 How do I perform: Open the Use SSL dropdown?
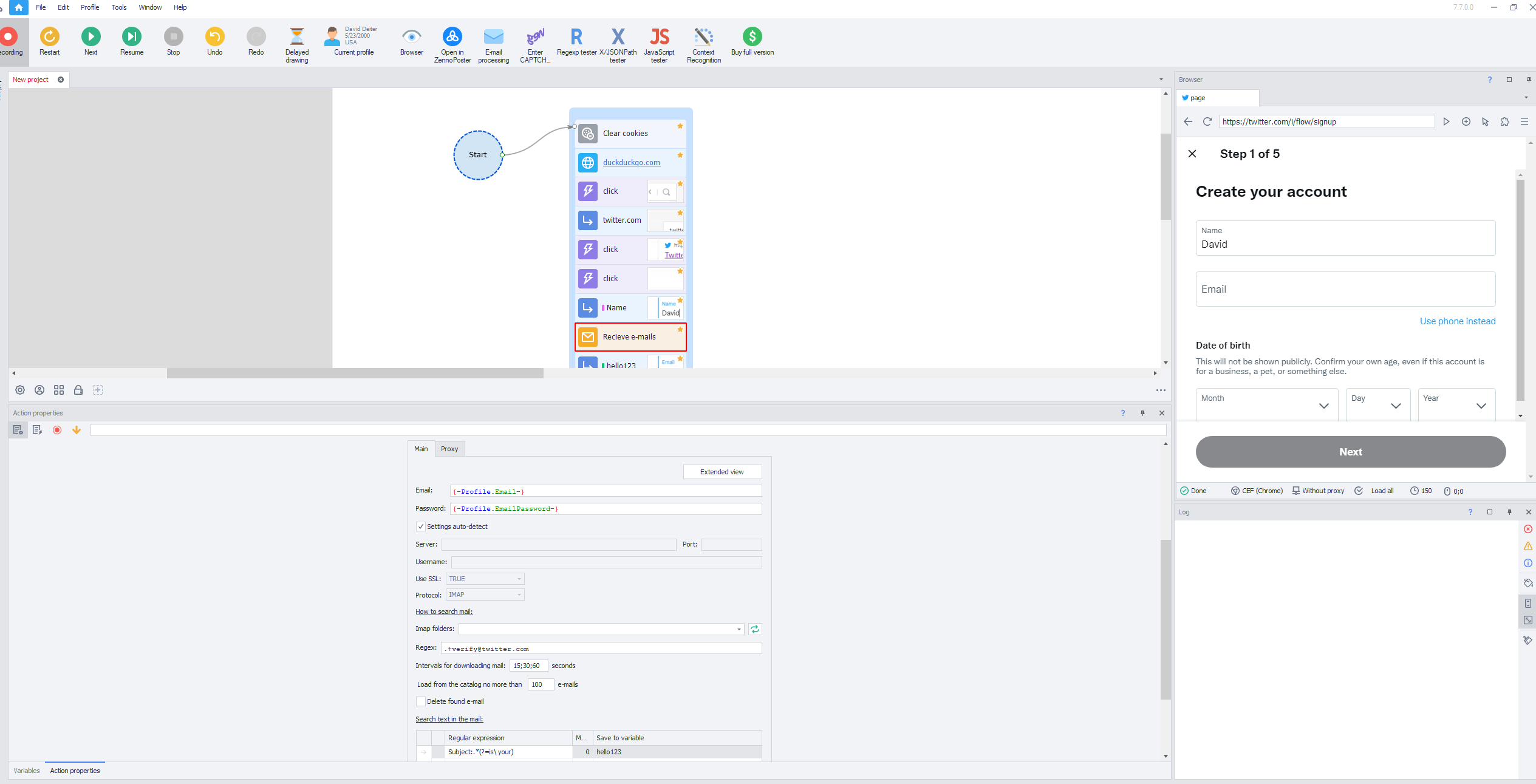coord(485,579)
